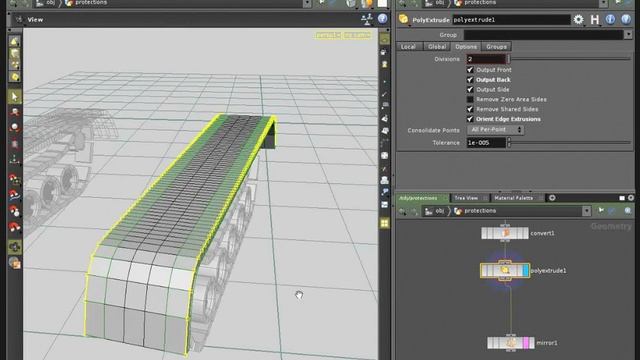
Task: Click the tumble view tool below arrow tool
Action: point(15,112)
